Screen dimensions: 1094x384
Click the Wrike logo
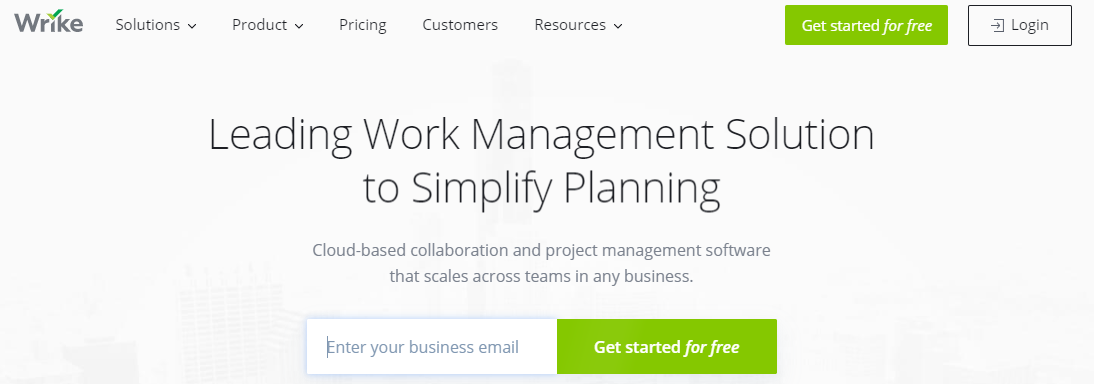(48, 22)
